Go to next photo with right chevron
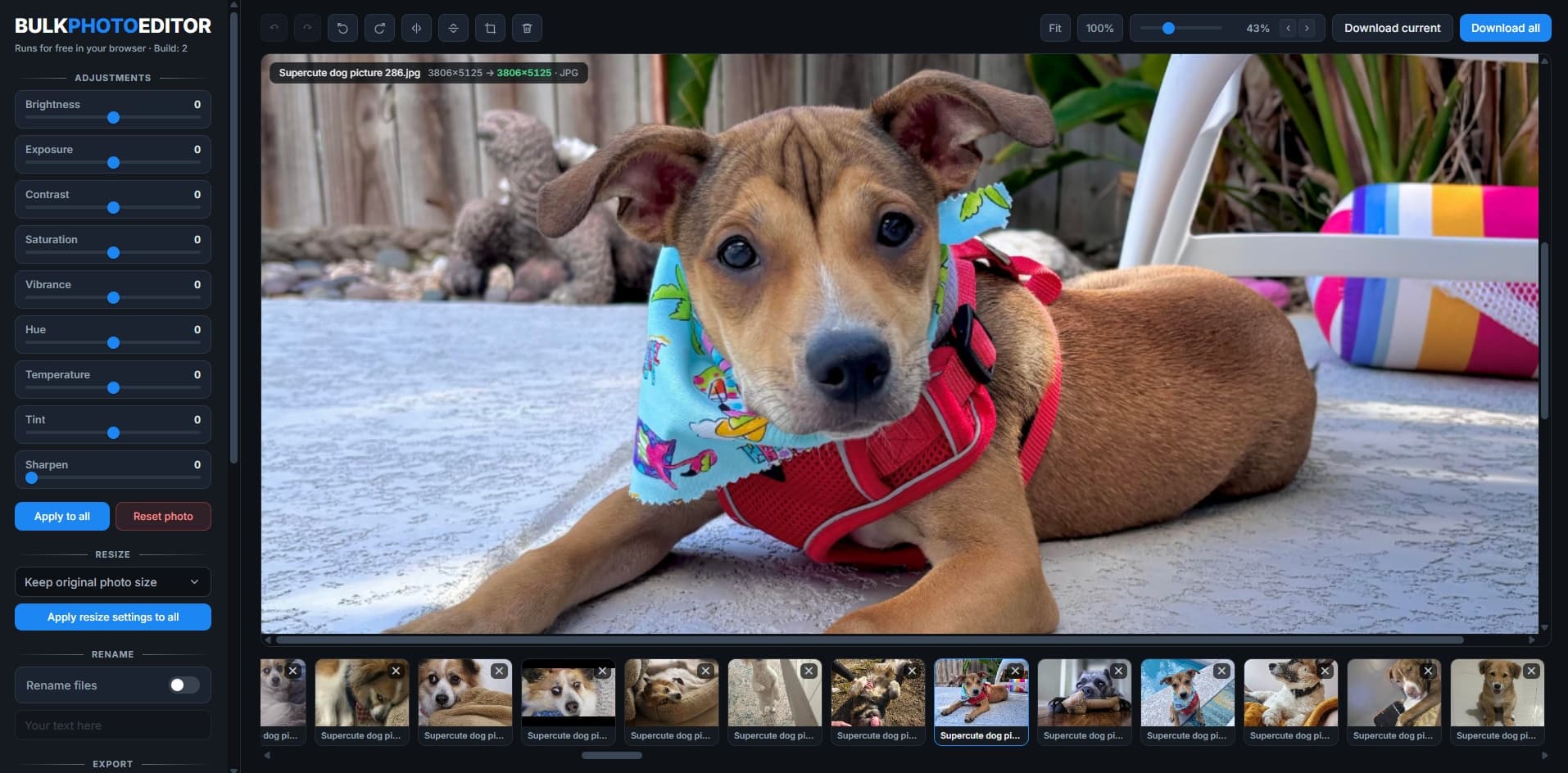The height and width of the screenshot is (773, 1568). click(1307, 28)
